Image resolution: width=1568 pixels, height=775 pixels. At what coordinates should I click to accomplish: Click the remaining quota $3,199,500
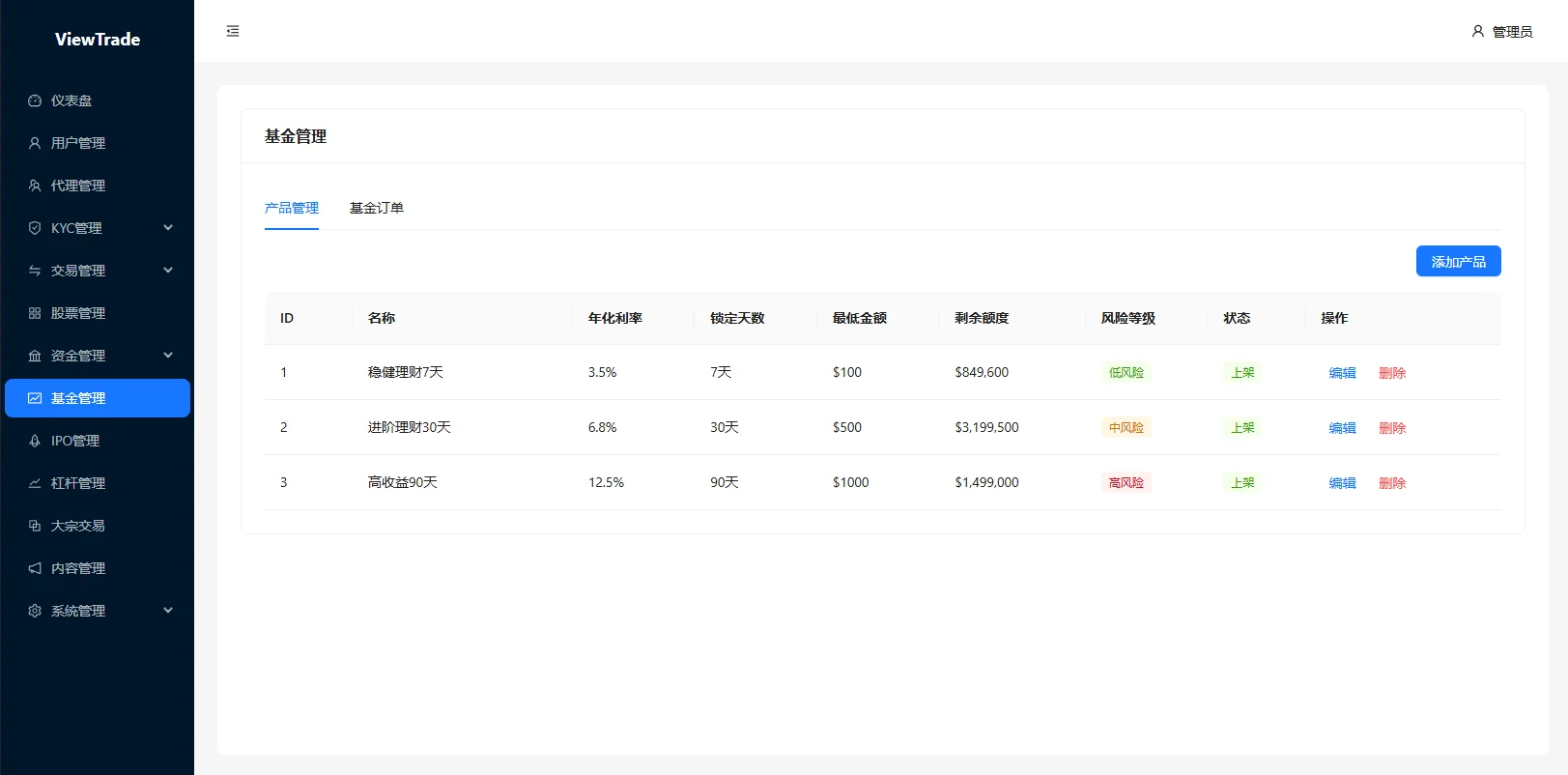(x=986, y=427)
